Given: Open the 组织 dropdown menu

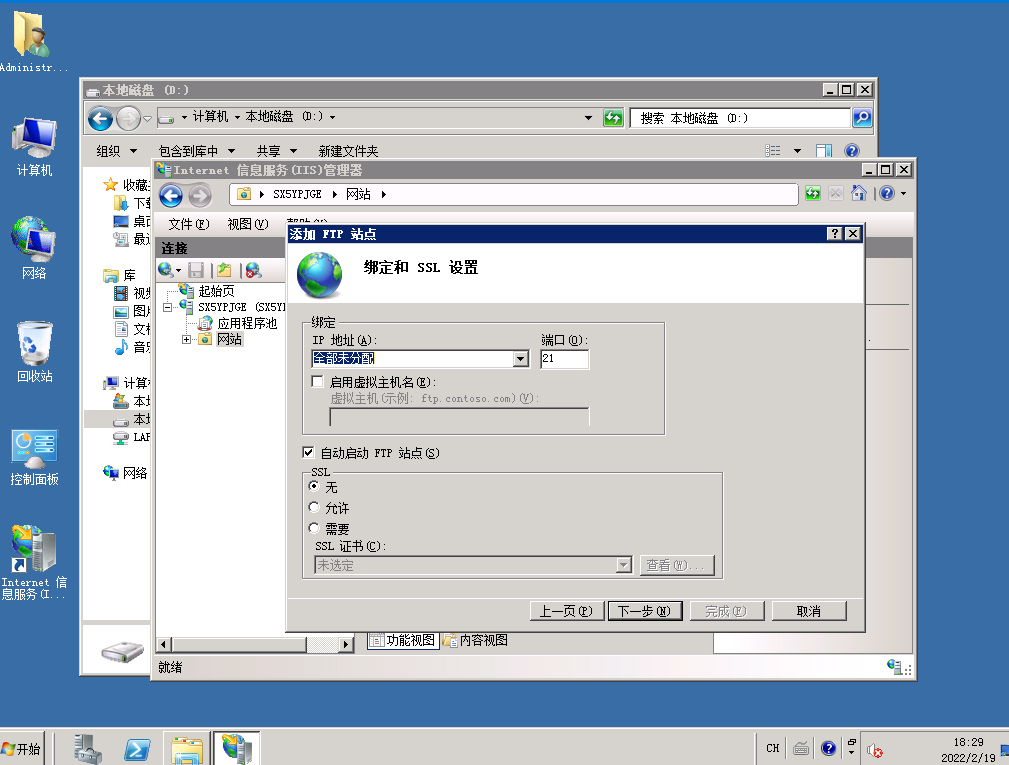Looking at the screenshot, I should tap(116, 151).
